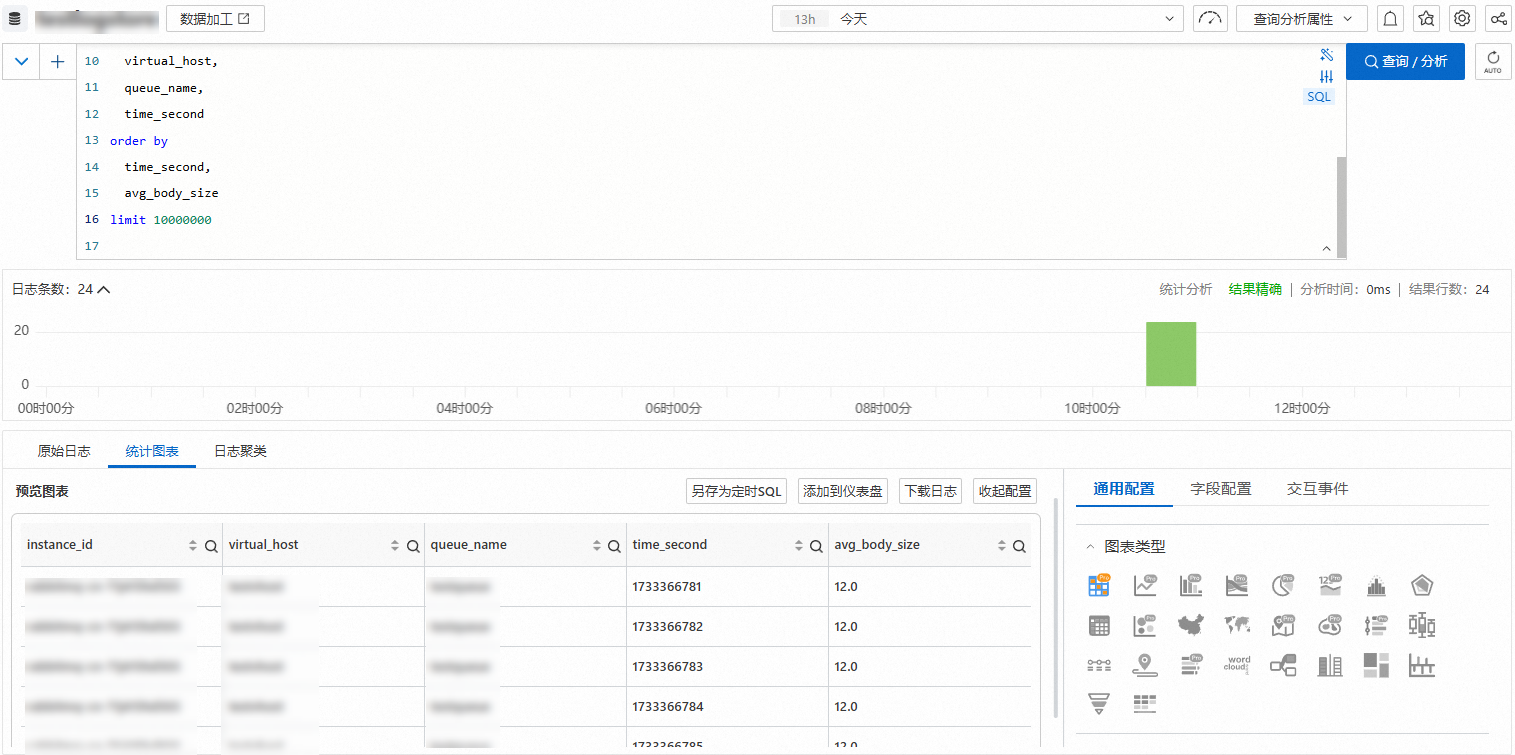Save query with the star icon
The height and width of the screenshot is (755, 1515).
tap(1426, 19)
